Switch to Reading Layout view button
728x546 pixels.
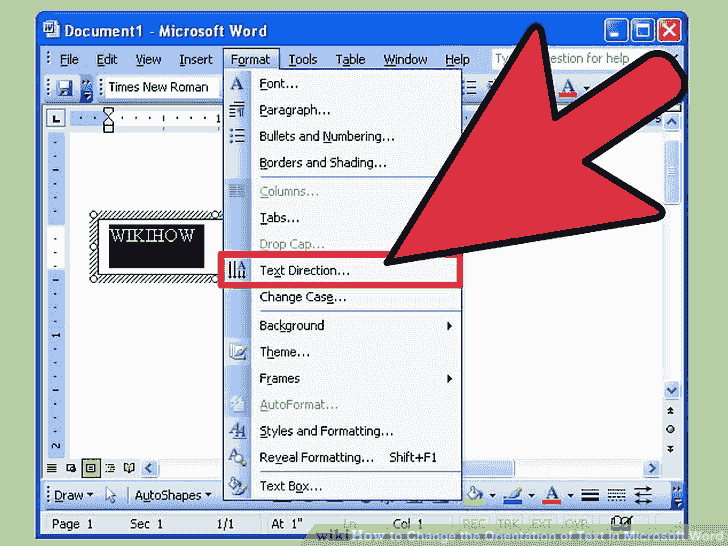129,468
